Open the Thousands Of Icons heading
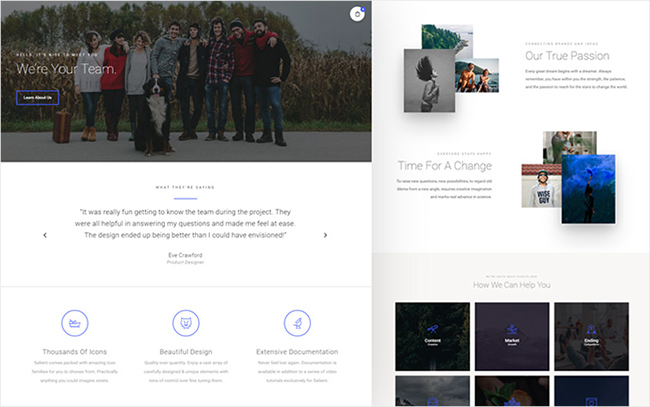Viewport: 650px width, 407px height. [x=75, y=352]
